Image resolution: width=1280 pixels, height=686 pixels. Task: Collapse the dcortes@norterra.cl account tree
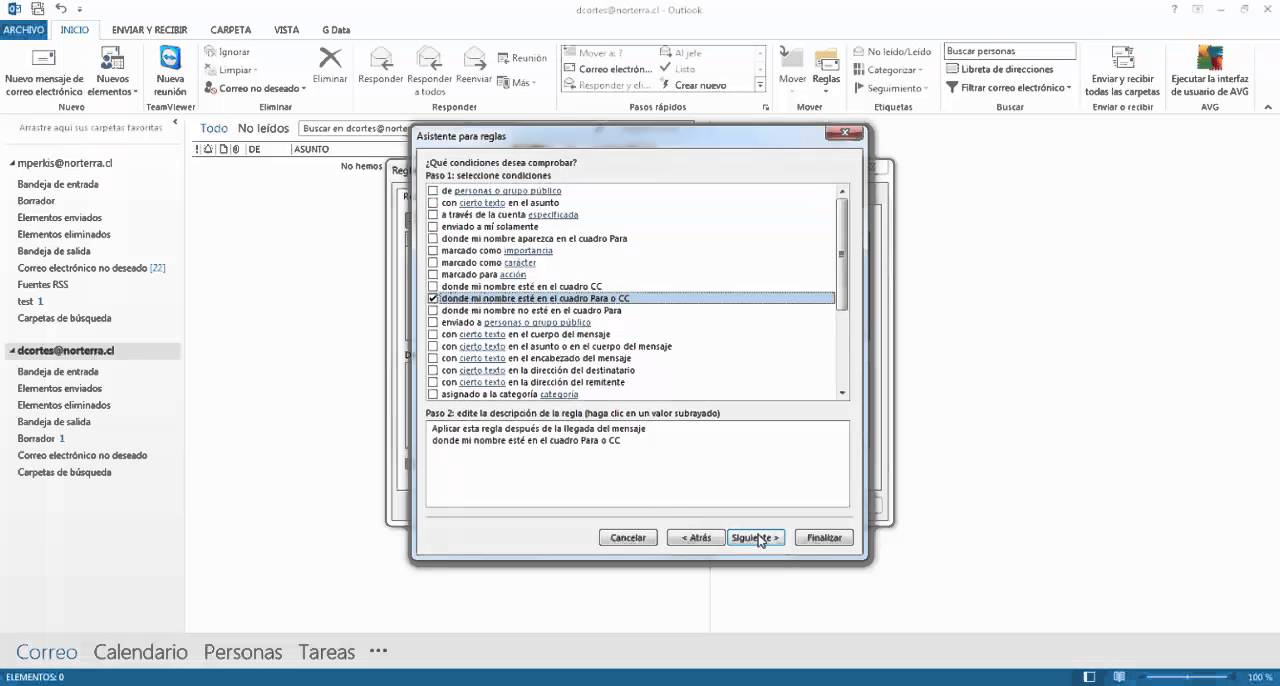pyautogui.click(x=13, y=351)
